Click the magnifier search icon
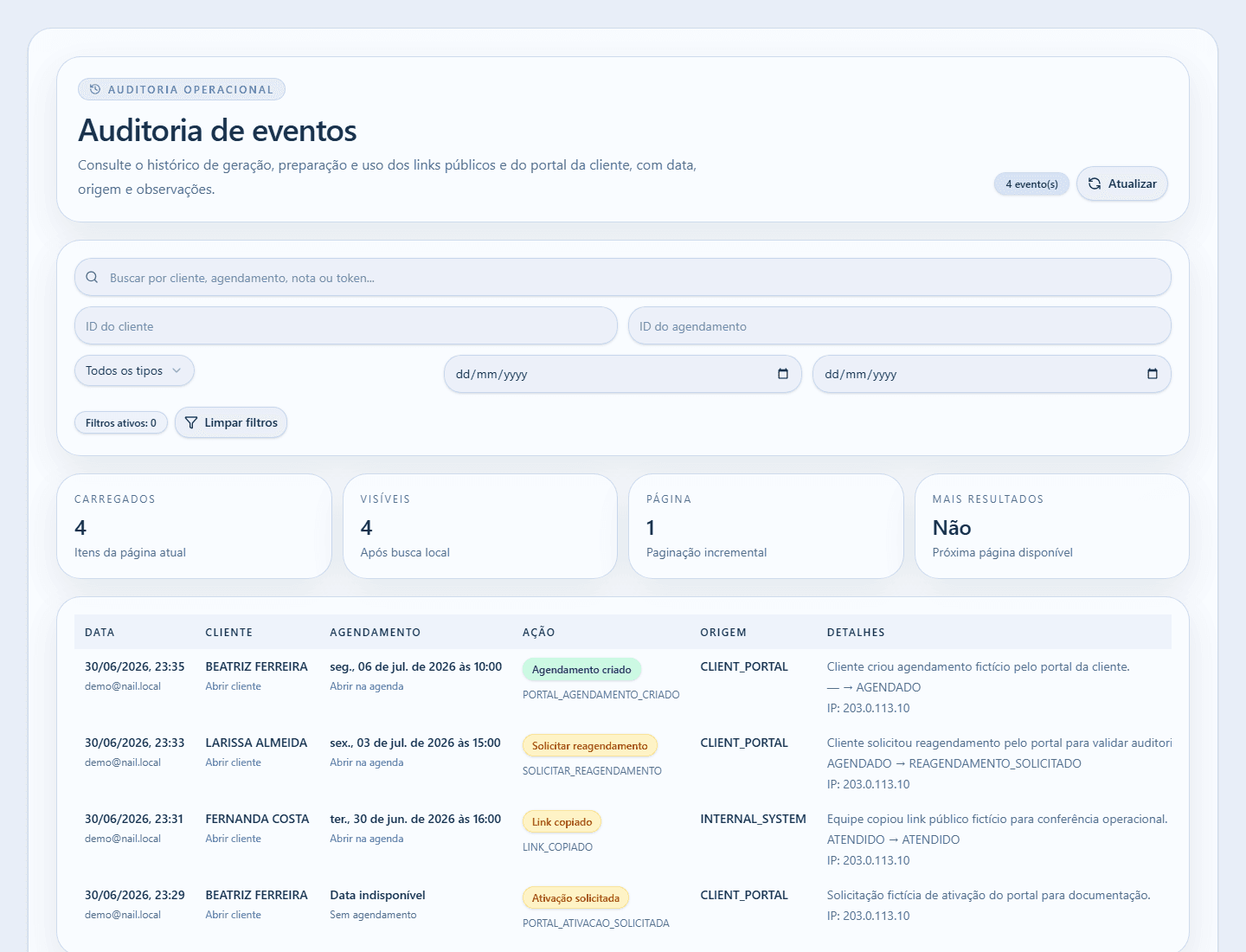Viewport: 1246px width, 952px height. click(x=92, y=278)
